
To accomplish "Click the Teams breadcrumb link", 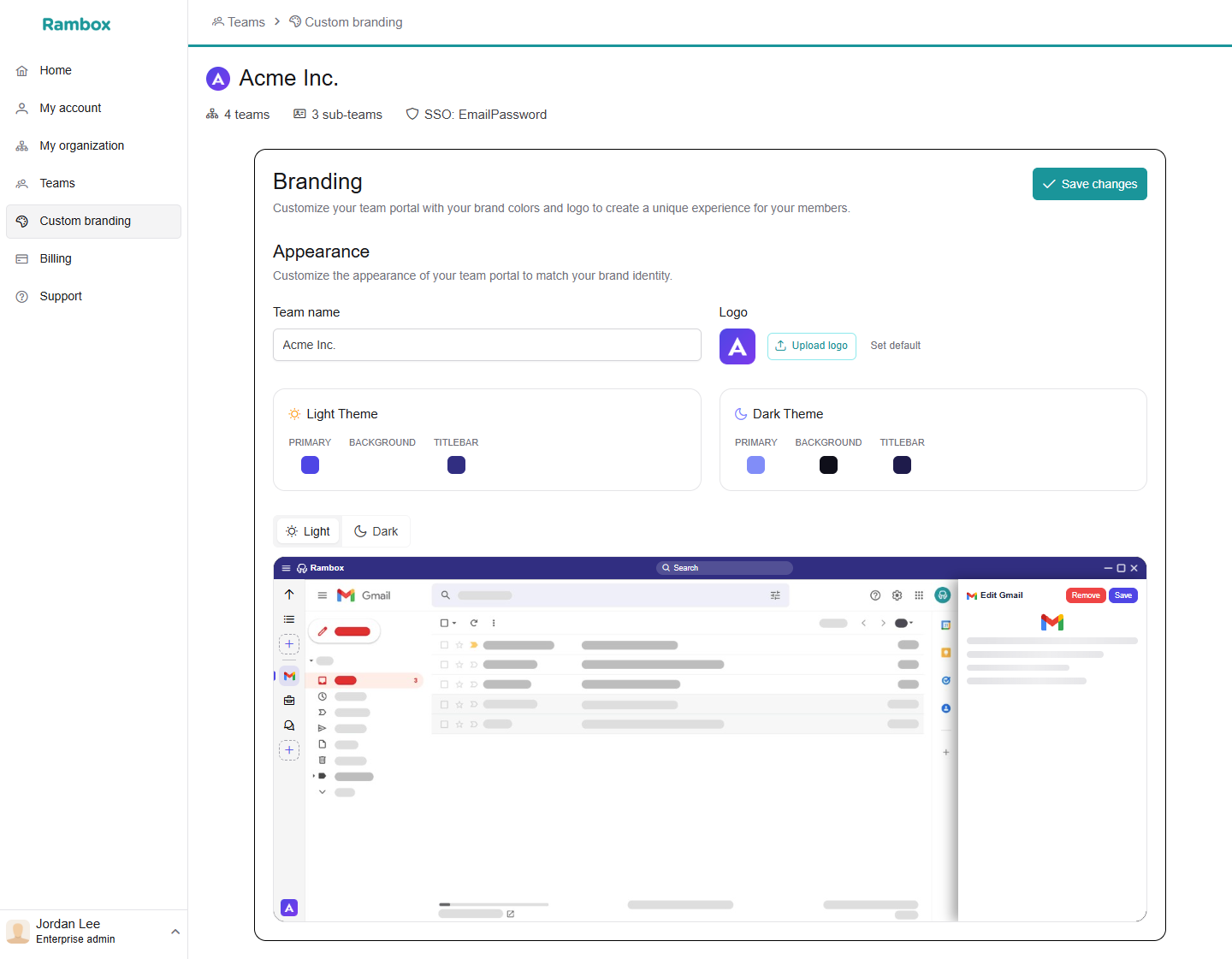I will pyautogui.click(x=239, y=22).
